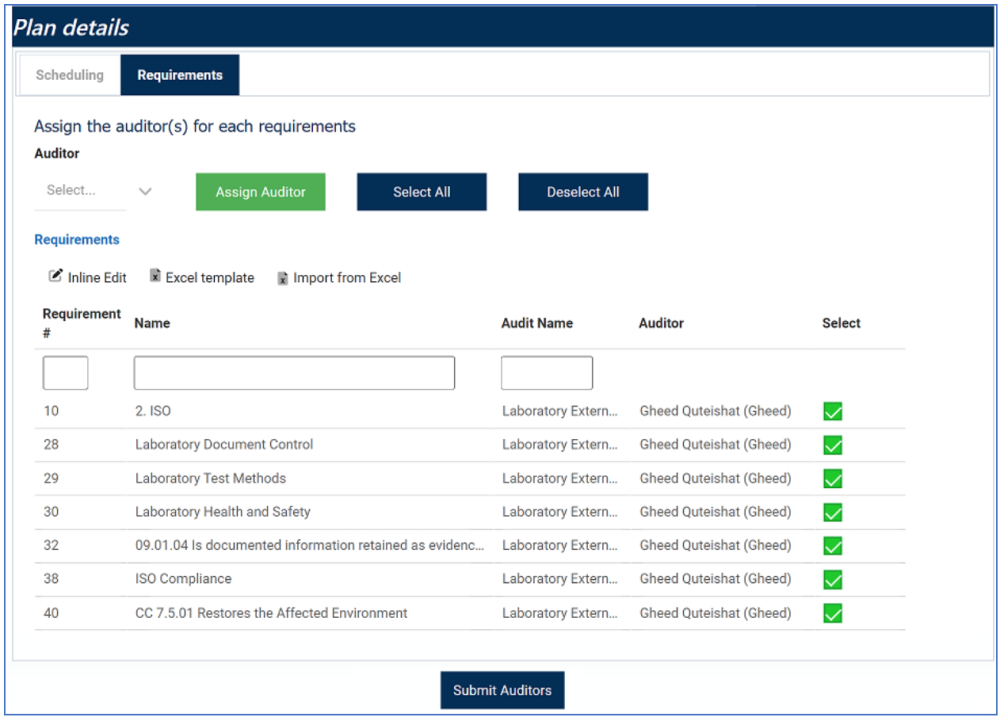Click requirement number 40

(x=51, y=613)
